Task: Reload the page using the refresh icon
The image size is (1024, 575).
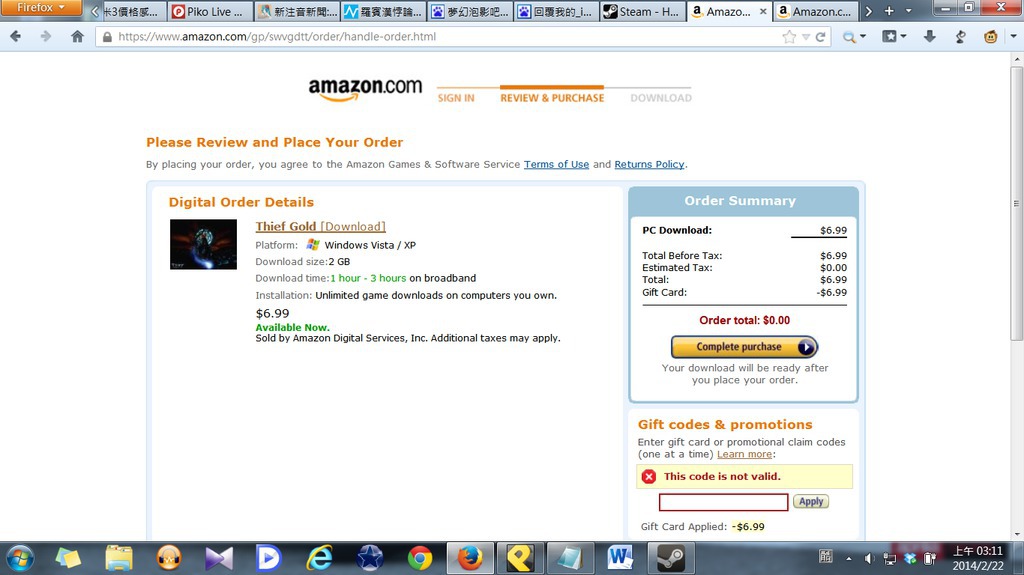Action: point(821,37)
